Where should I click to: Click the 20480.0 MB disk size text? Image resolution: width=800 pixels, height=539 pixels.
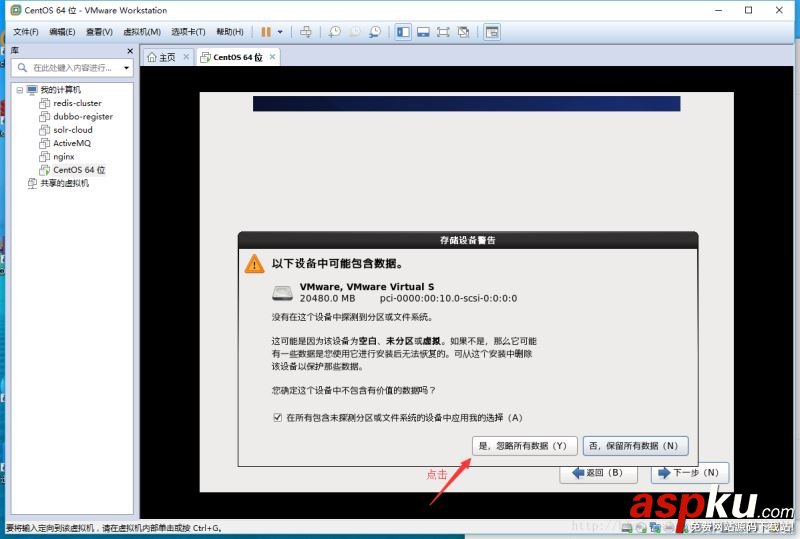(327, 298)
